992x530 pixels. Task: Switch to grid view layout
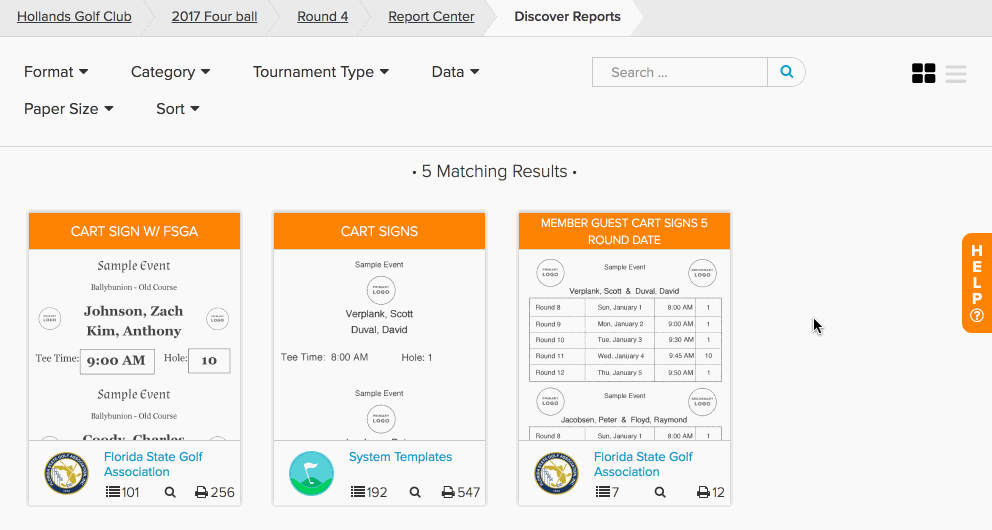pos(924,73)
